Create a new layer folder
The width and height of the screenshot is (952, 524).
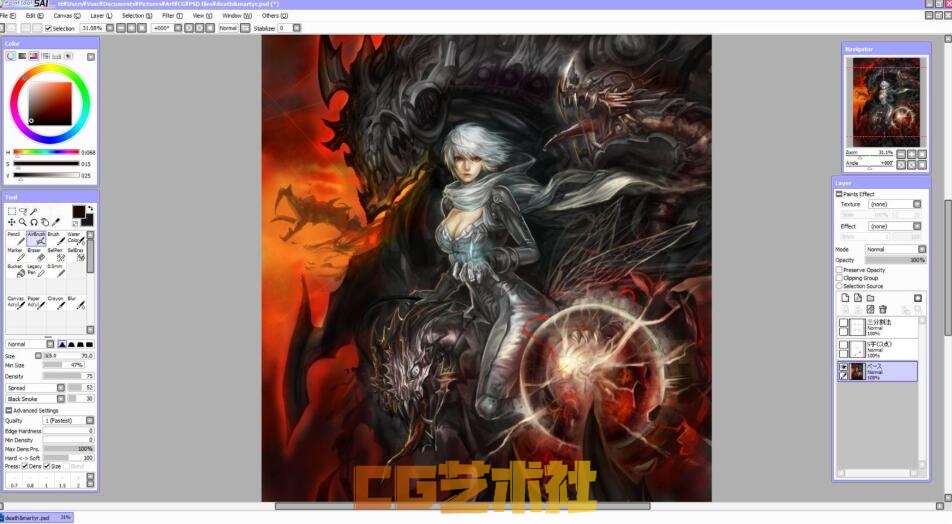(x=870, y=298)
